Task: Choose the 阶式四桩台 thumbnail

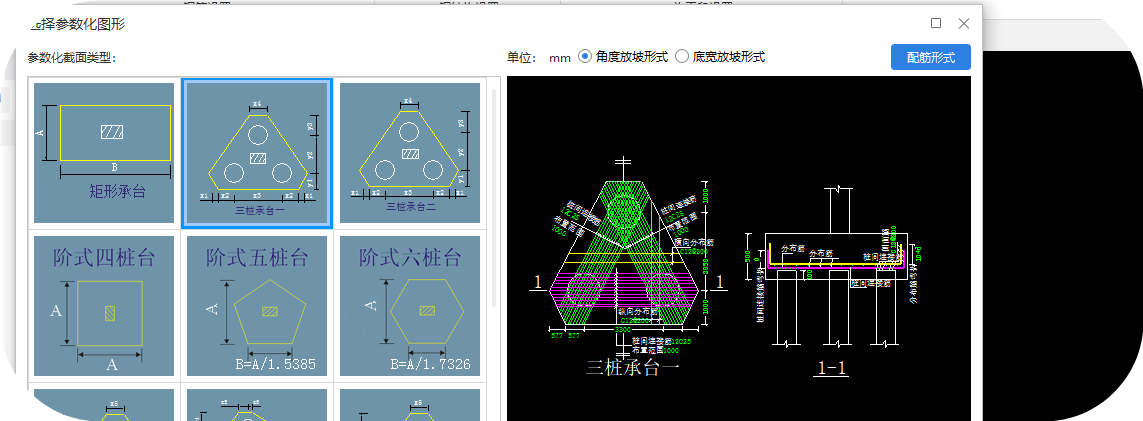Action: (x=104, y=306)
